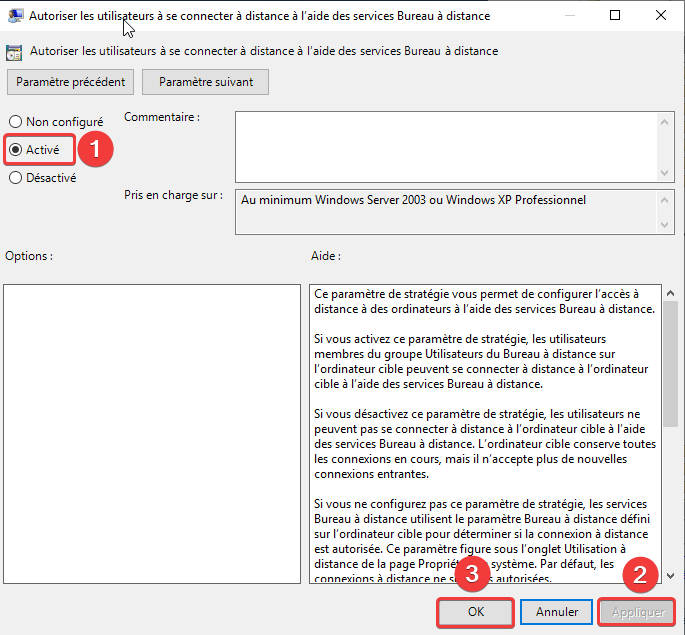Choose the Activé option

pos(16,150)
